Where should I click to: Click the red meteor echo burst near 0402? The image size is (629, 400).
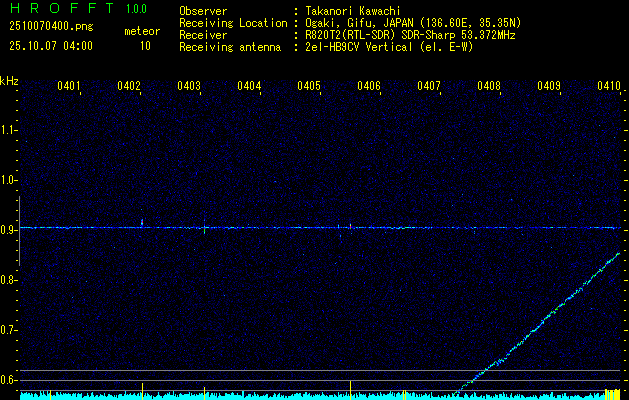(142, 222)
